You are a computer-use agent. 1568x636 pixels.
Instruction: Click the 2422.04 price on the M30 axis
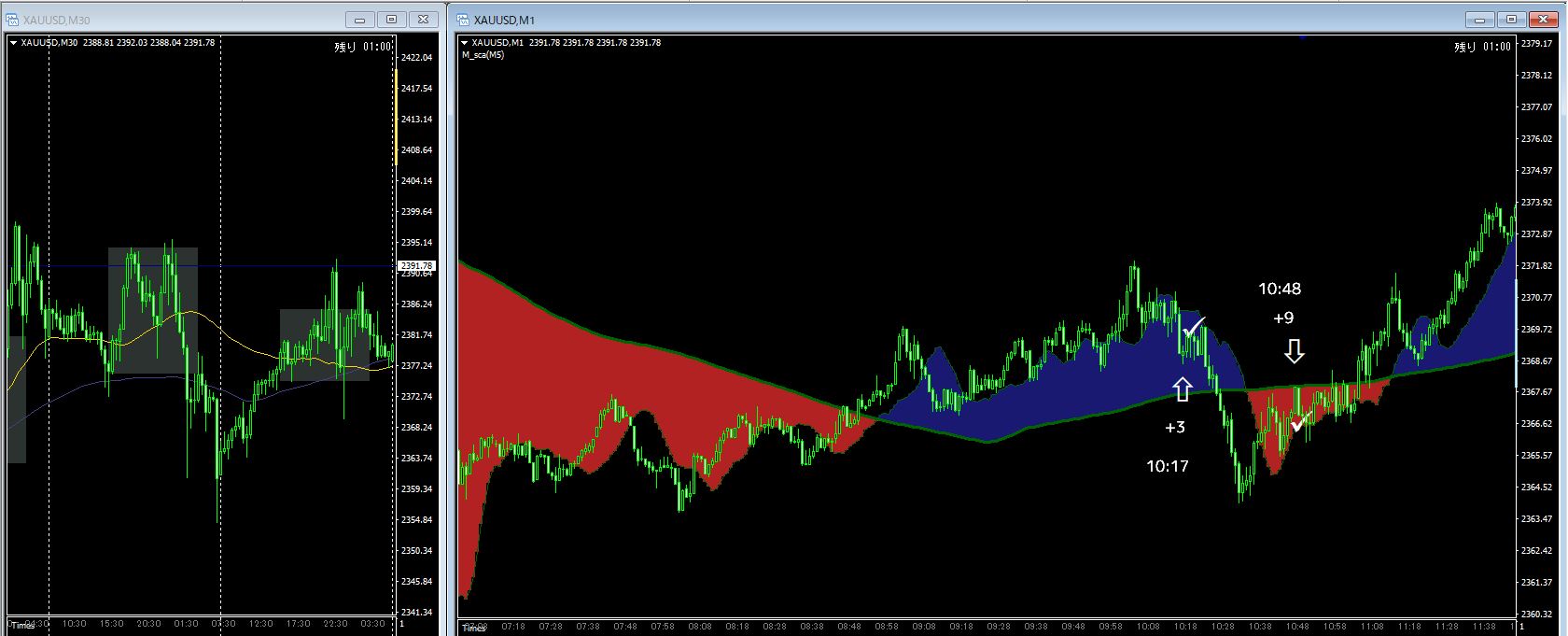[x=416, y=58]
